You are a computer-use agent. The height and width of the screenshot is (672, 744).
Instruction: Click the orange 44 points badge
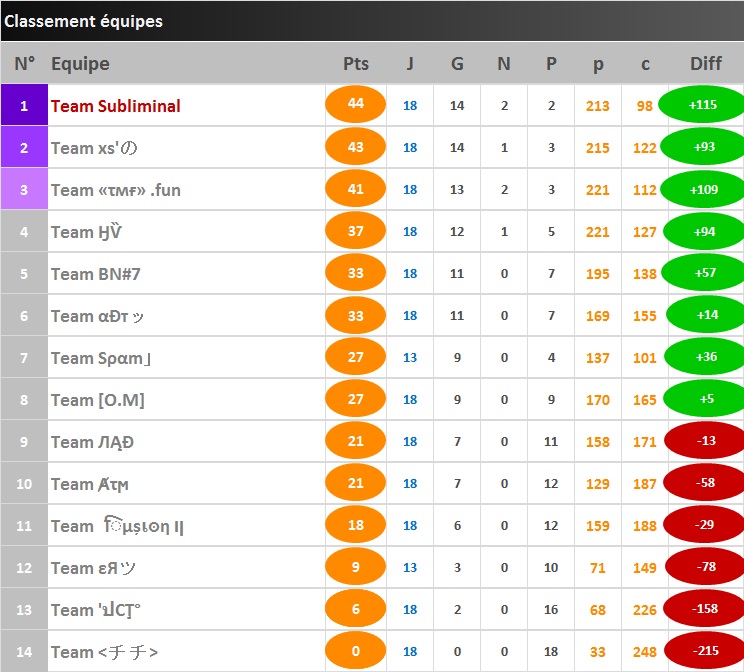point(355,104)
